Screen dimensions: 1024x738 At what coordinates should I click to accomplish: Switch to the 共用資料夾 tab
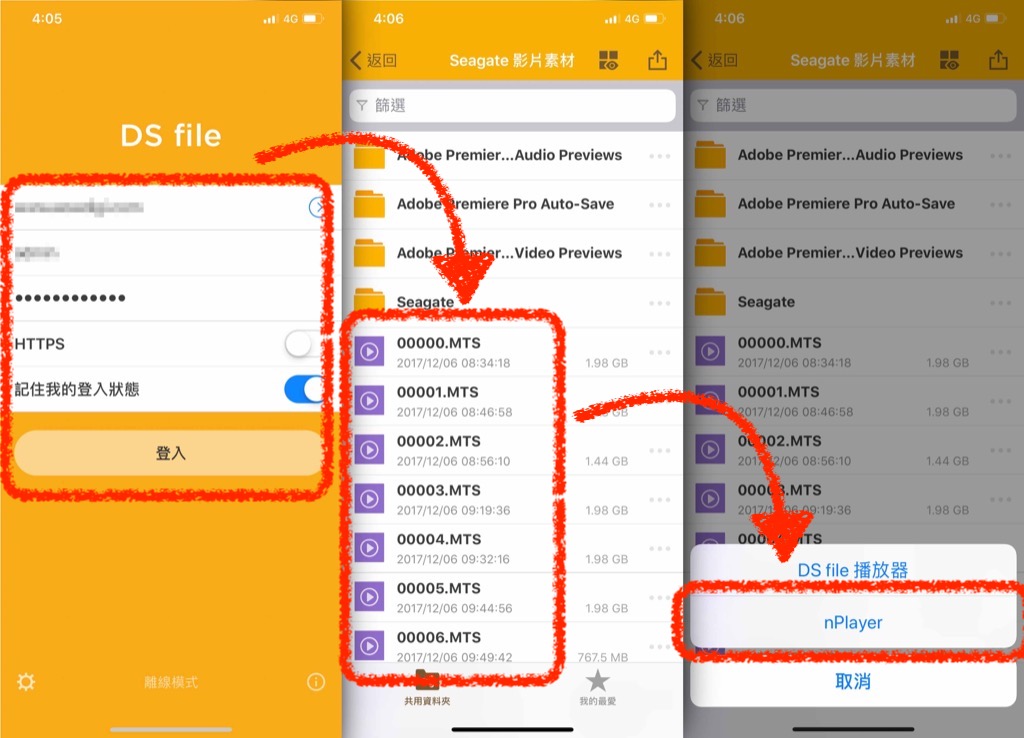pos(427,688)
